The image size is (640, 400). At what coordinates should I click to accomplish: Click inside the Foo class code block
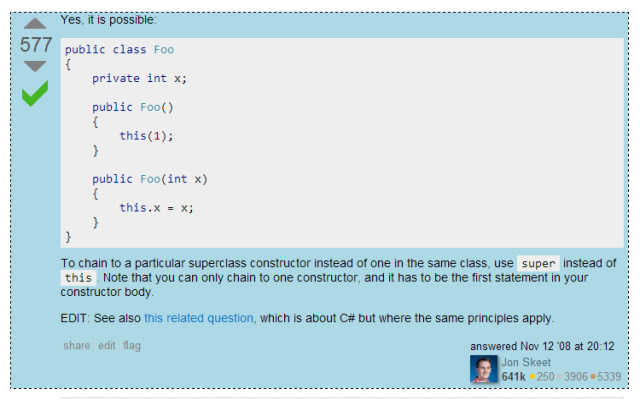pyautogui.click(x=342, y=143)
